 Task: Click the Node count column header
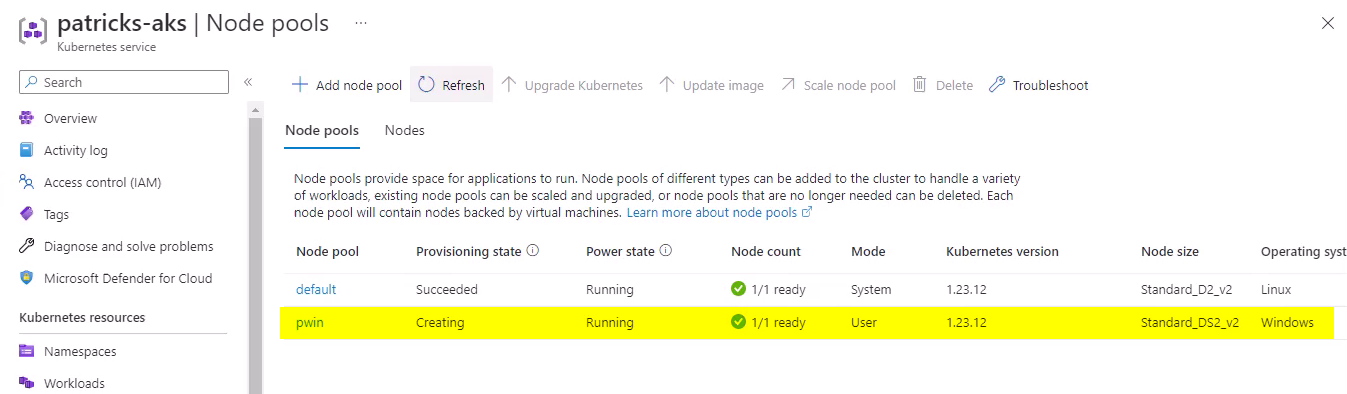pos(766,251)
